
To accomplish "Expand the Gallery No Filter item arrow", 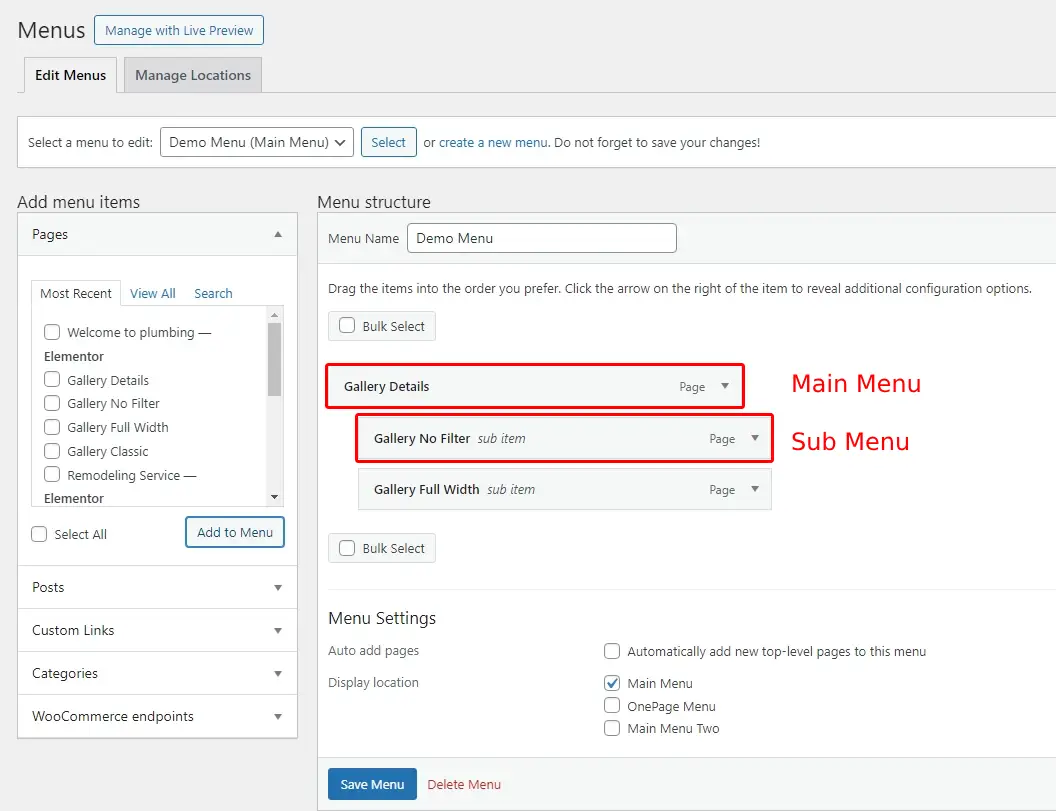I will pos(755,438).
